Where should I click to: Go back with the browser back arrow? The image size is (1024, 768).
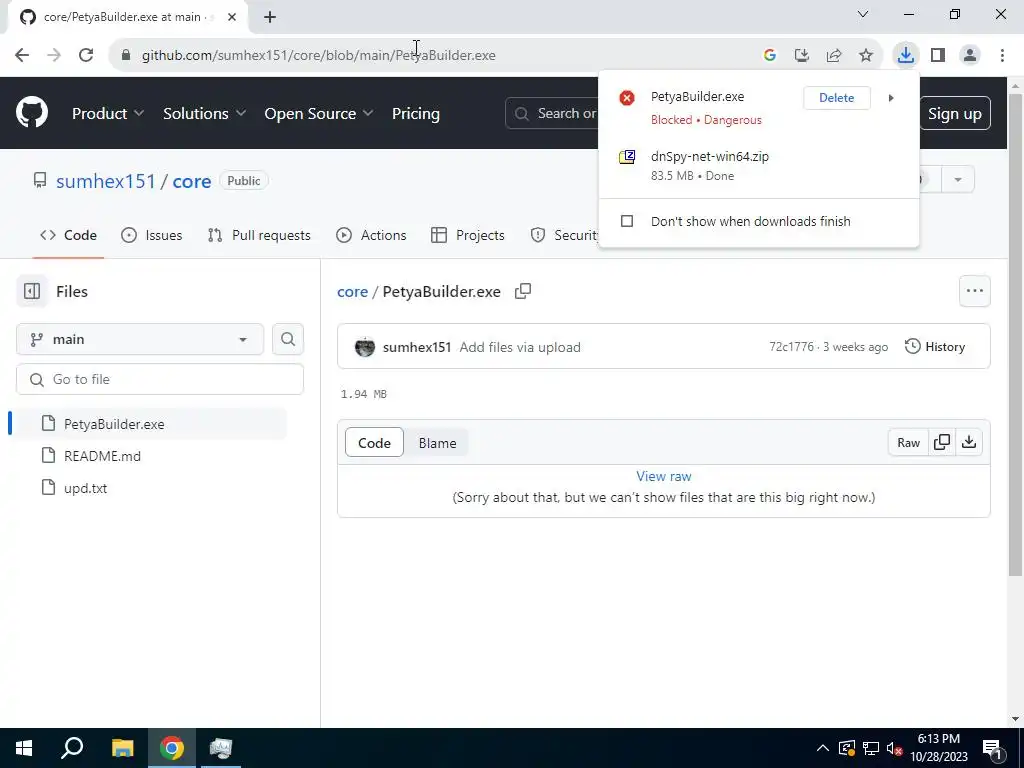click(x=22, y=55)
